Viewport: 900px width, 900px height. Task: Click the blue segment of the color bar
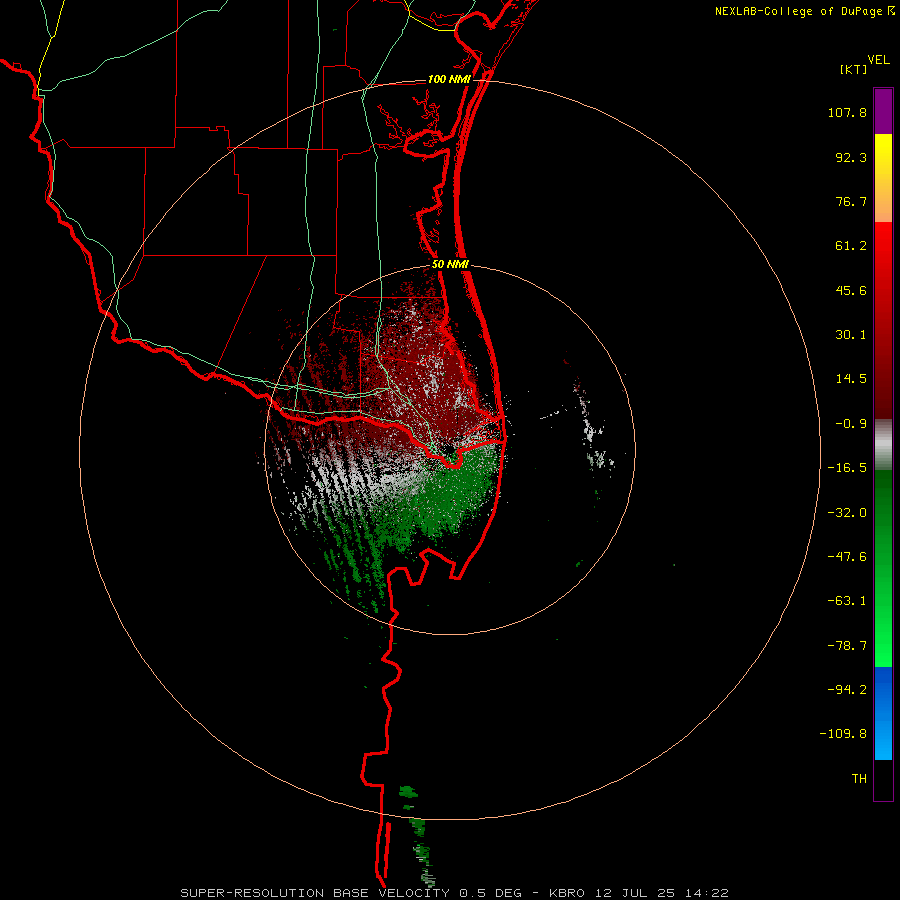883,713
